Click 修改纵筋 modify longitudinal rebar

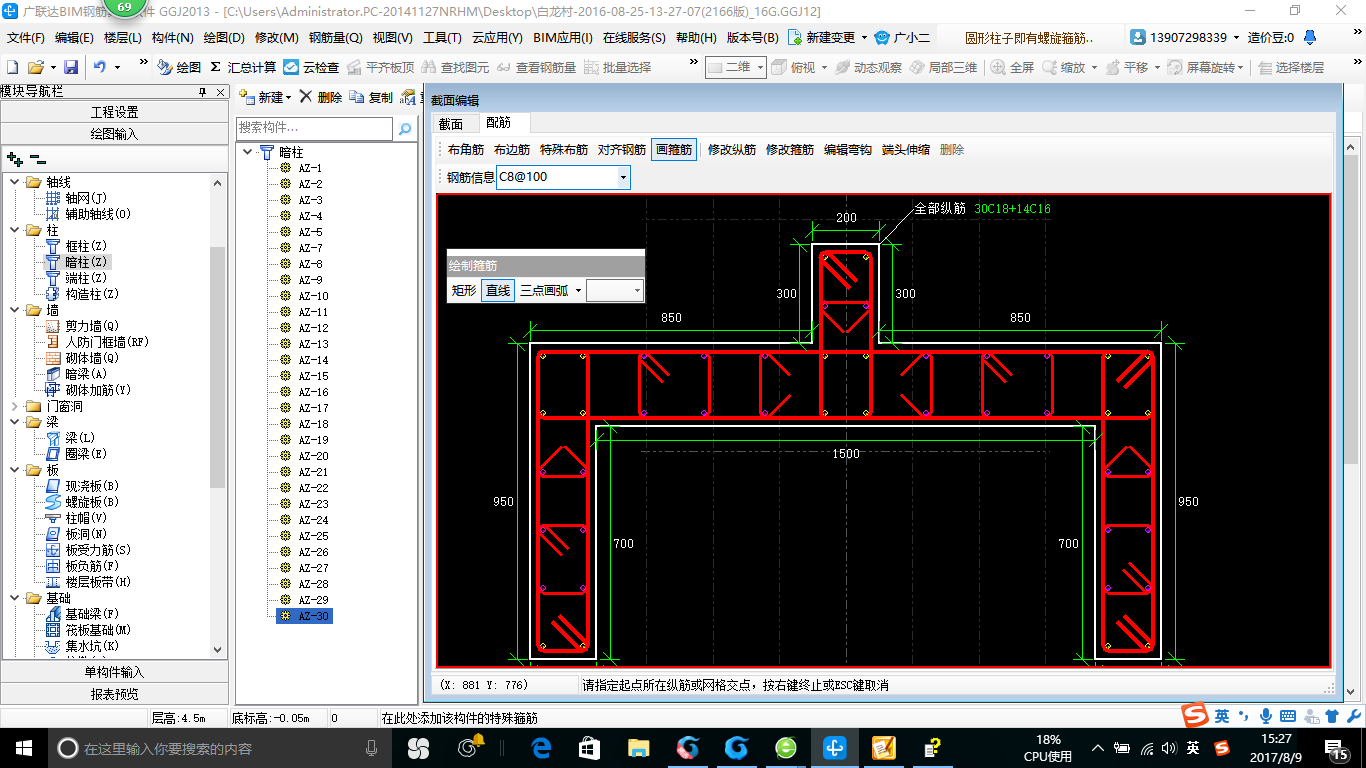tap(732, 150)
